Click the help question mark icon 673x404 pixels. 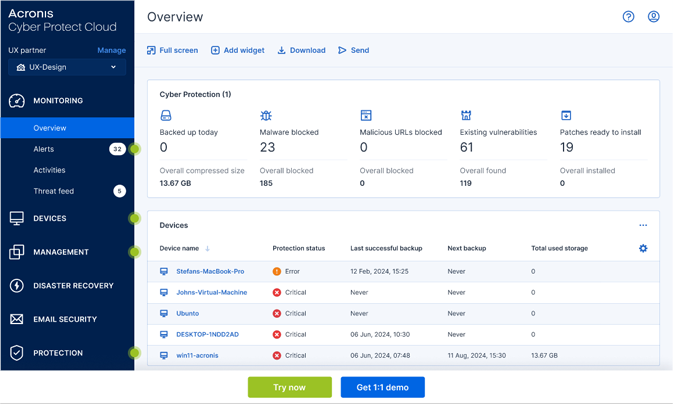(x=628, y=17)
